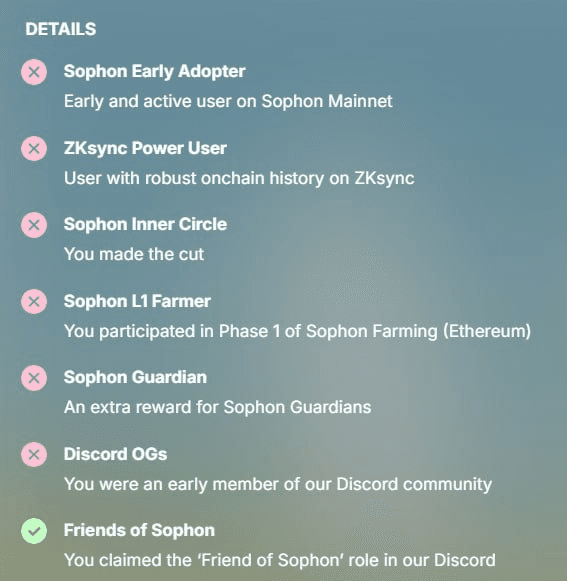Select the ZKsync Power User title
Image resolution: width=567 pixels, height=581 pixels.
(x=145, y=148)
